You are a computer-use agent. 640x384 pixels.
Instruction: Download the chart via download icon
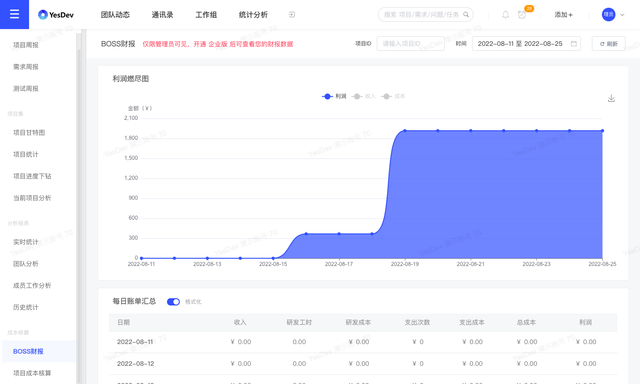coord(611,98)
